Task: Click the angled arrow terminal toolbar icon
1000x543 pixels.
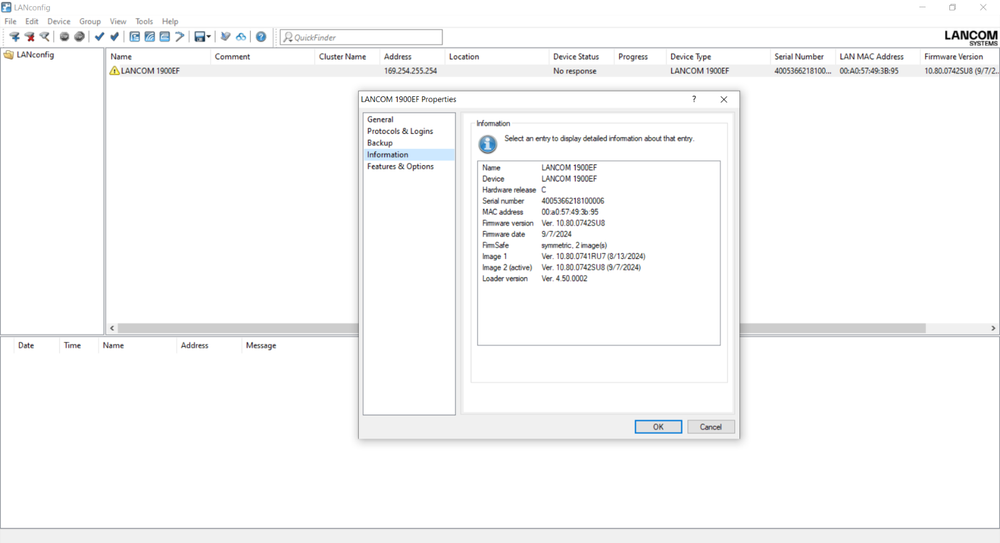Action: click(x=180, y=37)
